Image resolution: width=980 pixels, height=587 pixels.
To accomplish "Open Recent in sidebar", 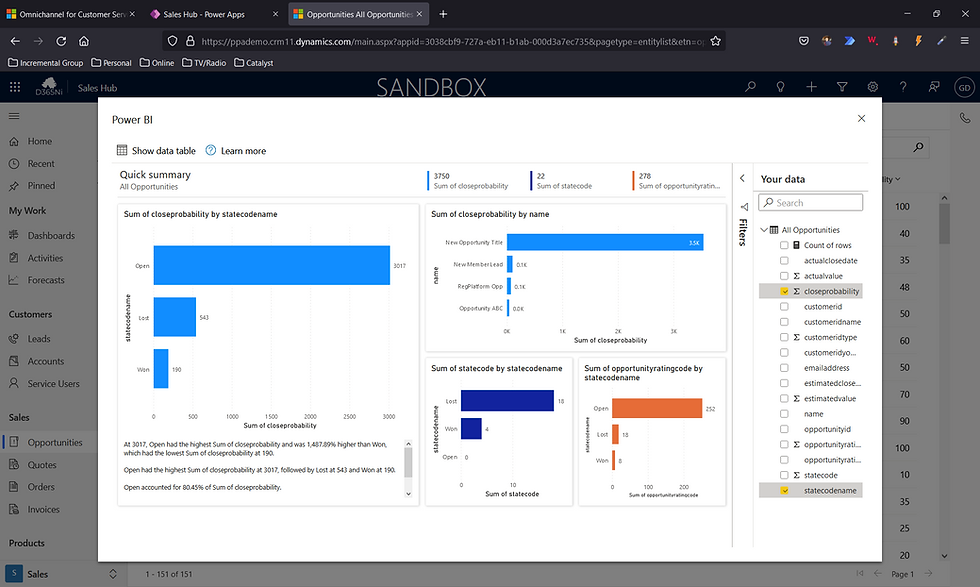I will [x=41, y=164].
